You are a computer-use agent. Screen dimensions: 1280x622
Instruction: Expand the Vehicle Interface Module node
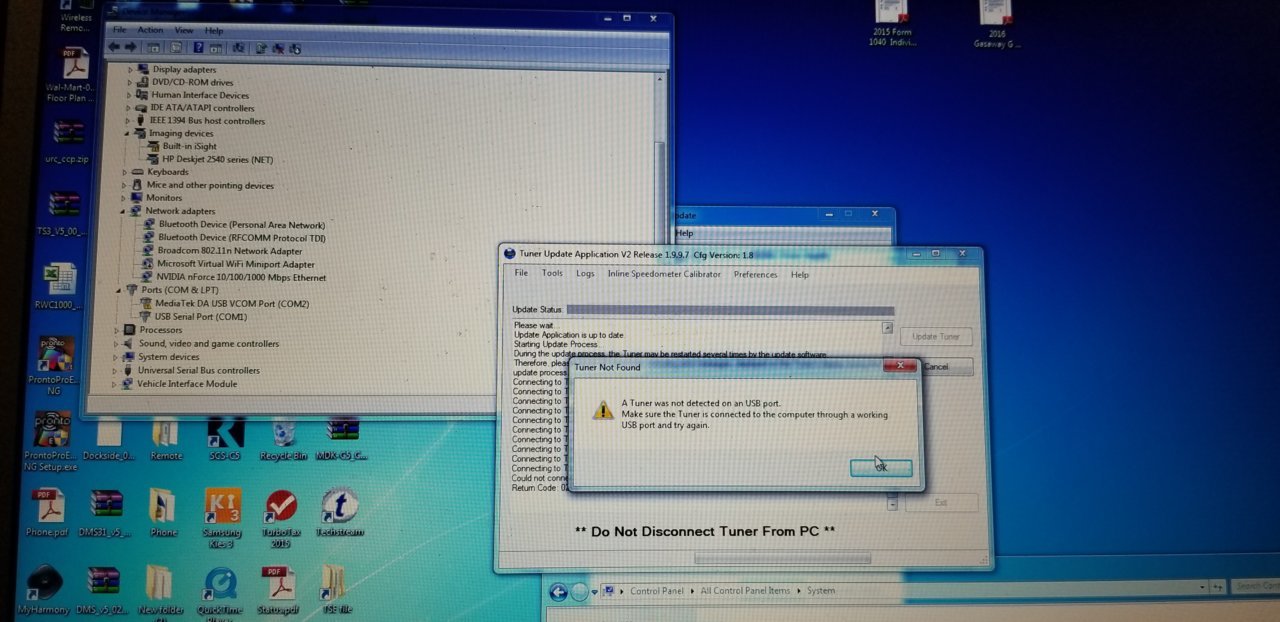pyautogui.click(x=113, y=384)
